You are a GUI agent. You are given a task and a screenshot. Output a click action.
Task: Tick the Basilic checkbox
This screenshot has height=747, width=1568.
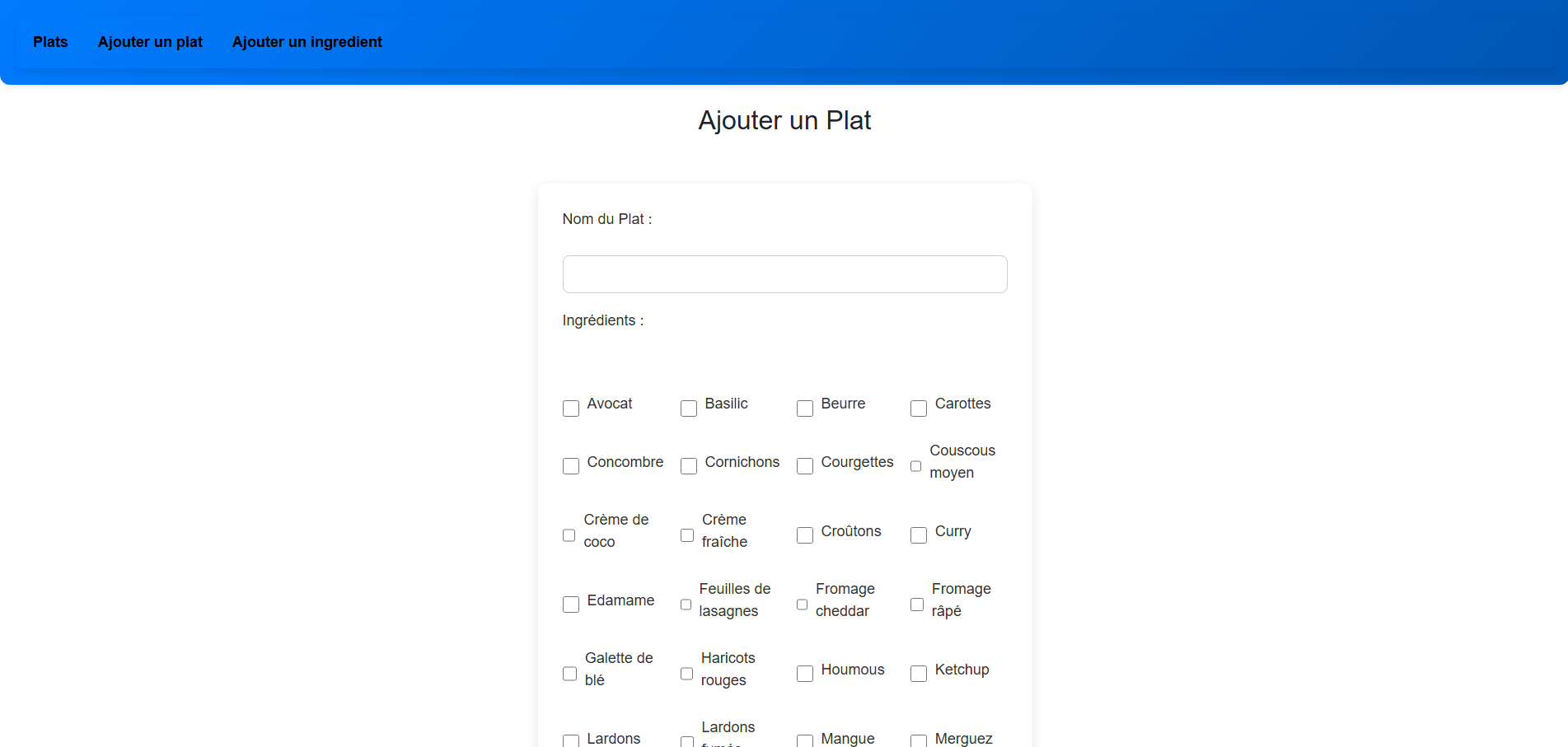click(x=689, y=409)
